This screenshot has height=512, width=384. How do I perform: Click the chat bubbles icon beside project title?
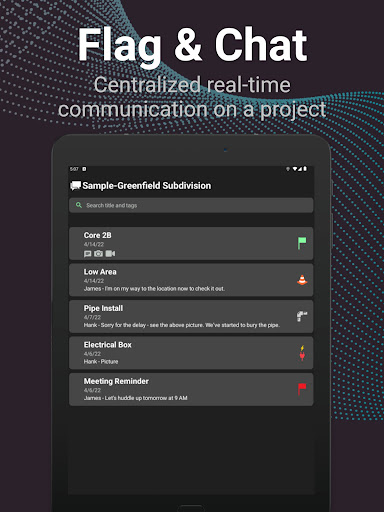tap(75, 186)
